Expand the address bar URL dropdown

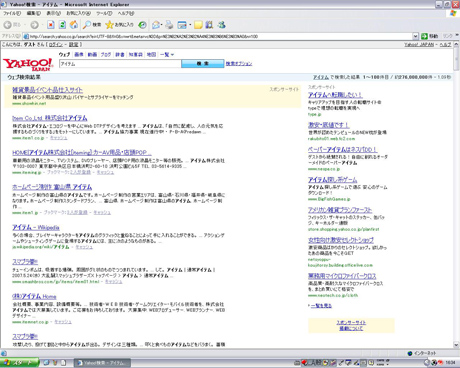(x=415, y=36)
